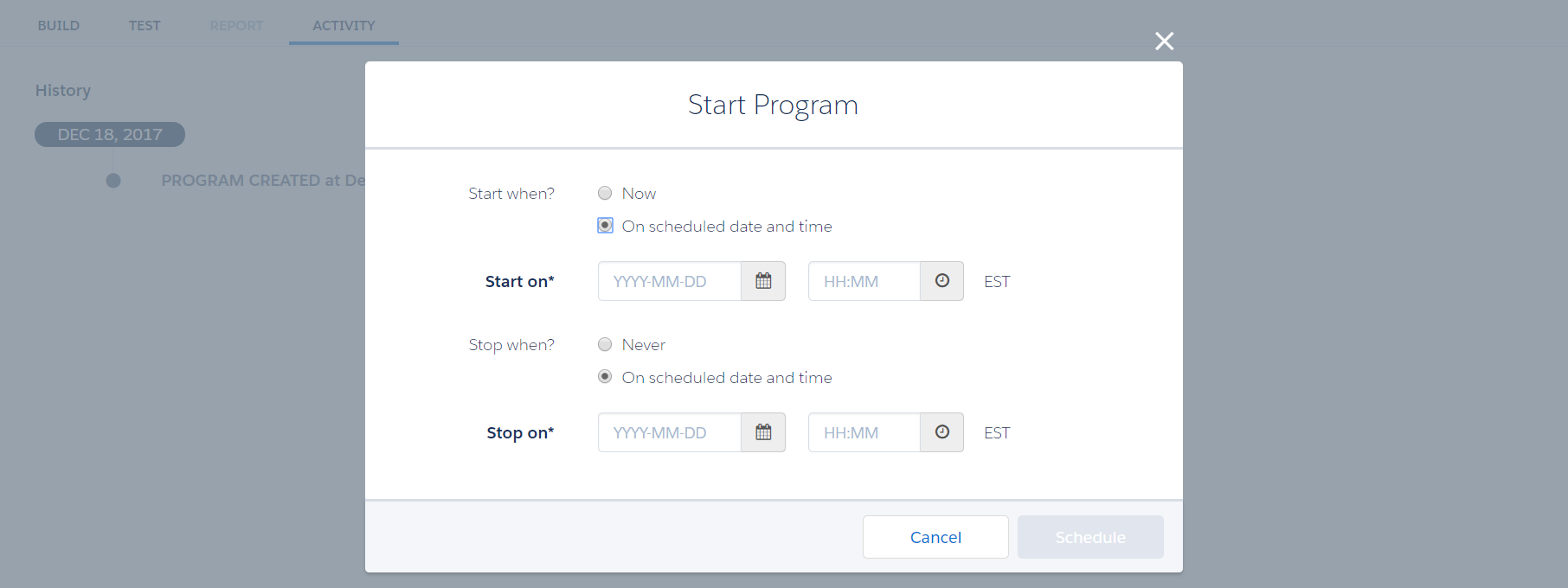Expand the Start on date dropdown calendar
This screenshot has width=1568, height=588.
tap(762, 281)
